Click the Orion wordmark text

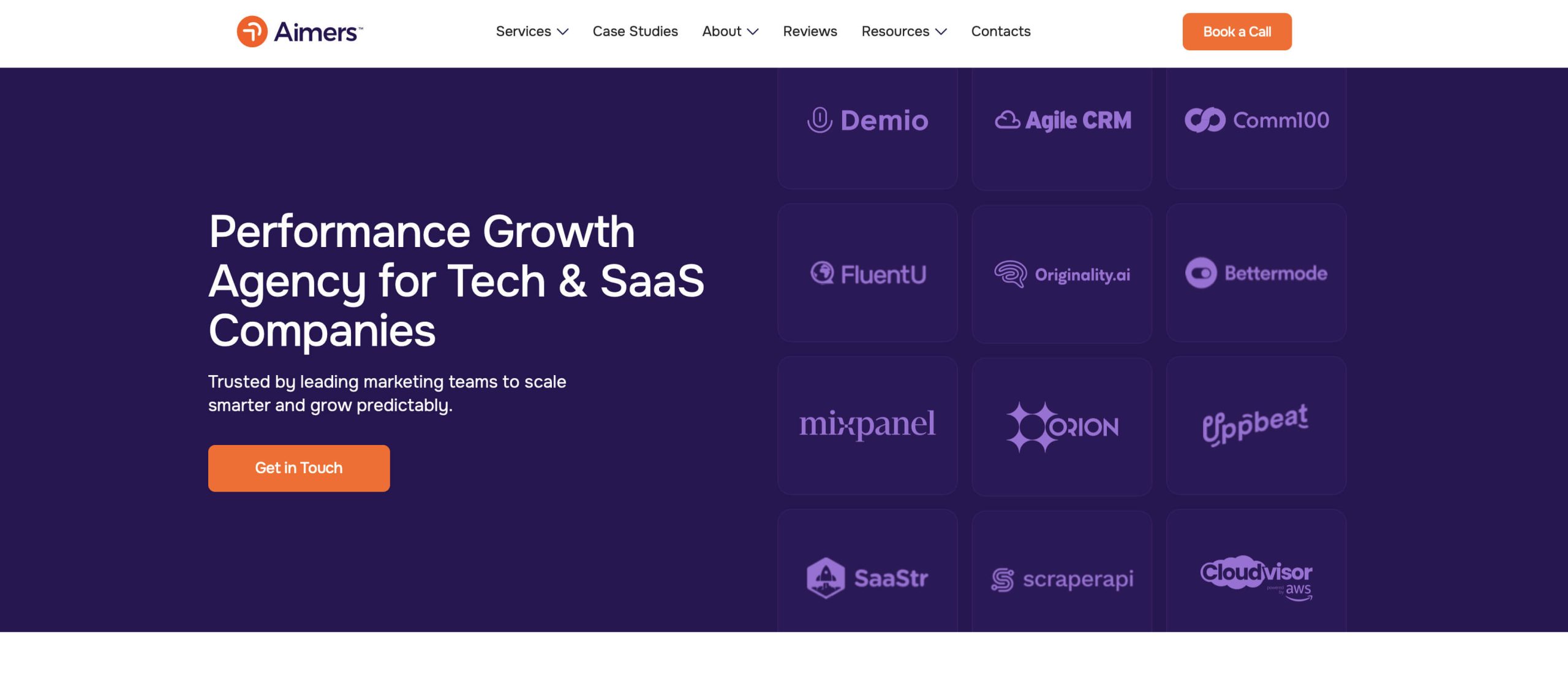coord(1084,427)
